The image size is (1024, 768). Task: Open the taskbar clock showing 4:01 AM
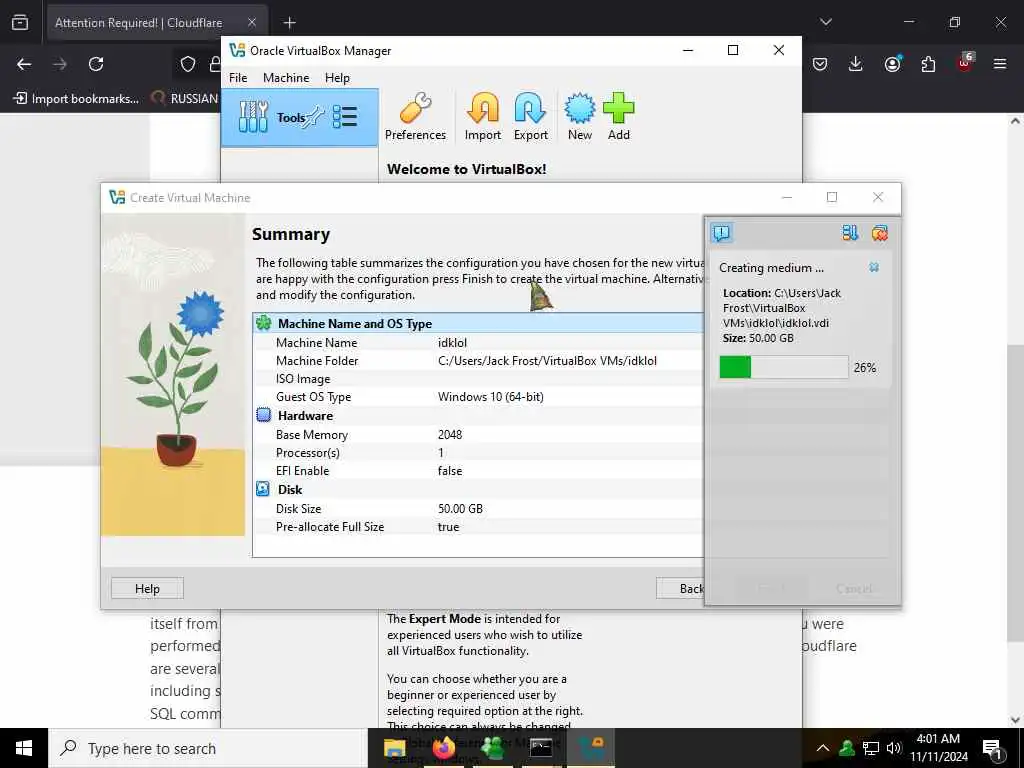coord(938,748)
